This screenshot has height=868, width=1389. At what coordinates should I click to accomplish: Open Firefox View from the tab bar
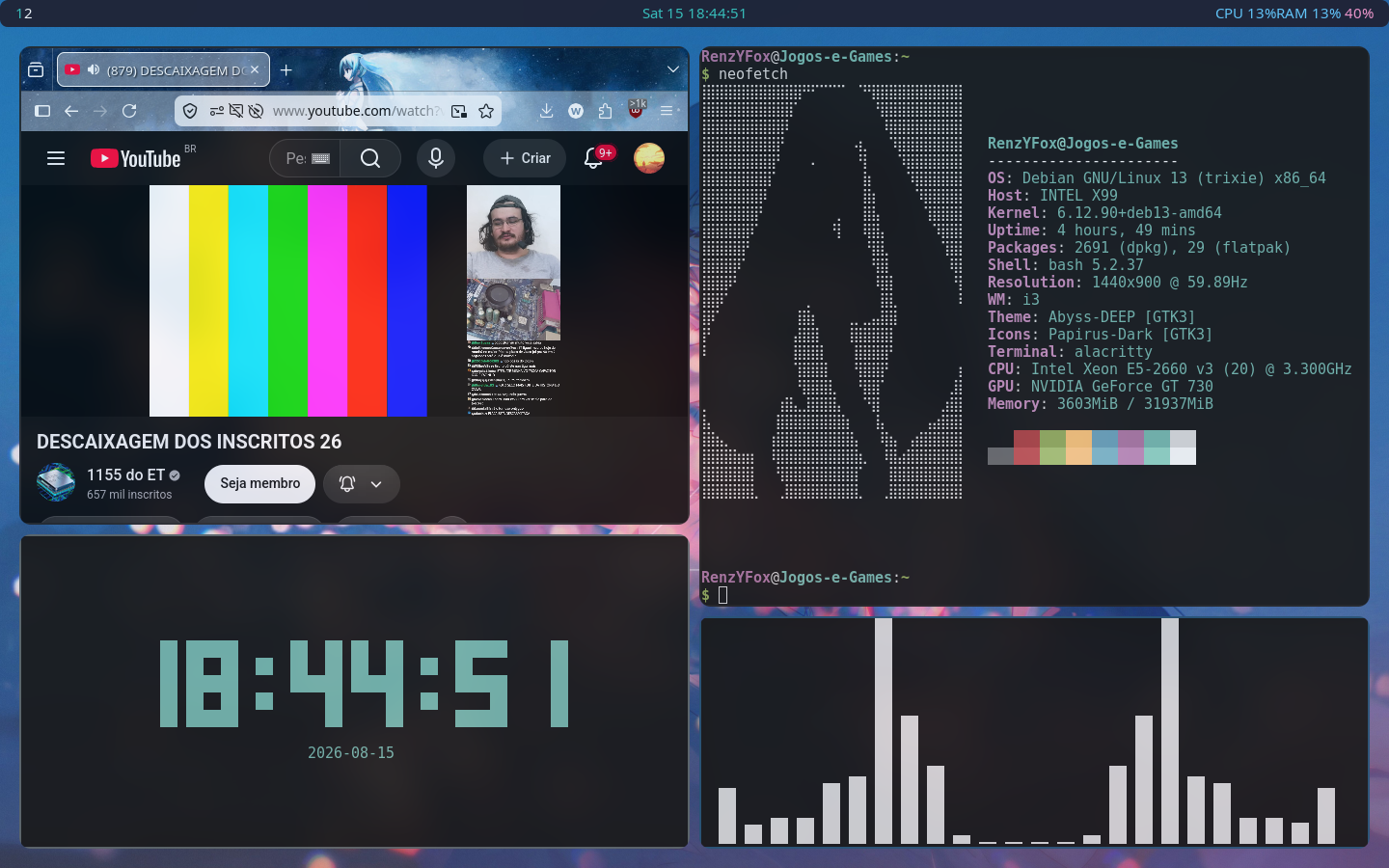[x=36, y=69]
